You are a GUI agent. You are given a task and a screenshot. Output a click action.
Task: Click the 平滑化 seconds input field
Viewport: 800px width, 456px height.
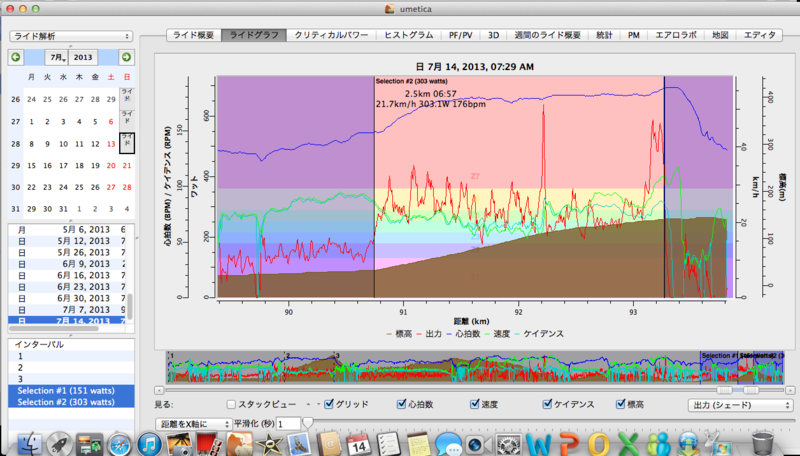click(x=288, y=424)
